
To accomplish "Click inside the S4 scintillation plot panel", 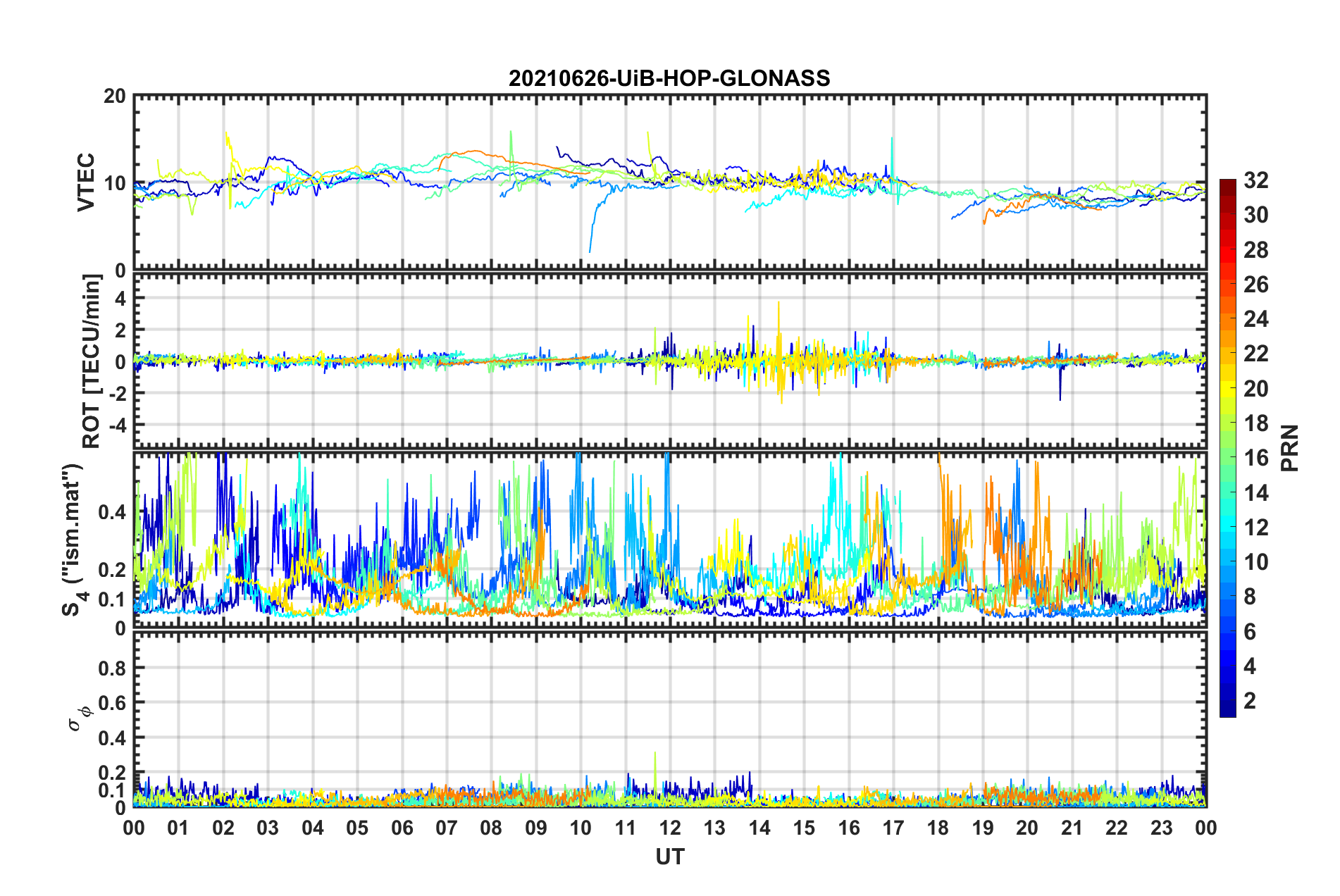I will 670,540.
